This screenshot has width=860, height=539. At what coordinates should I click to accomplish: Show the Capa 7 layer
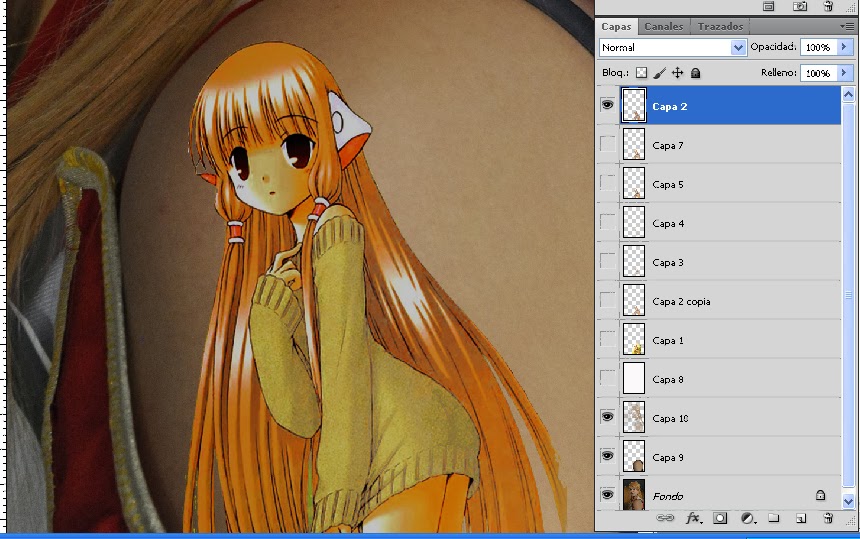click(x=607, y=144)
